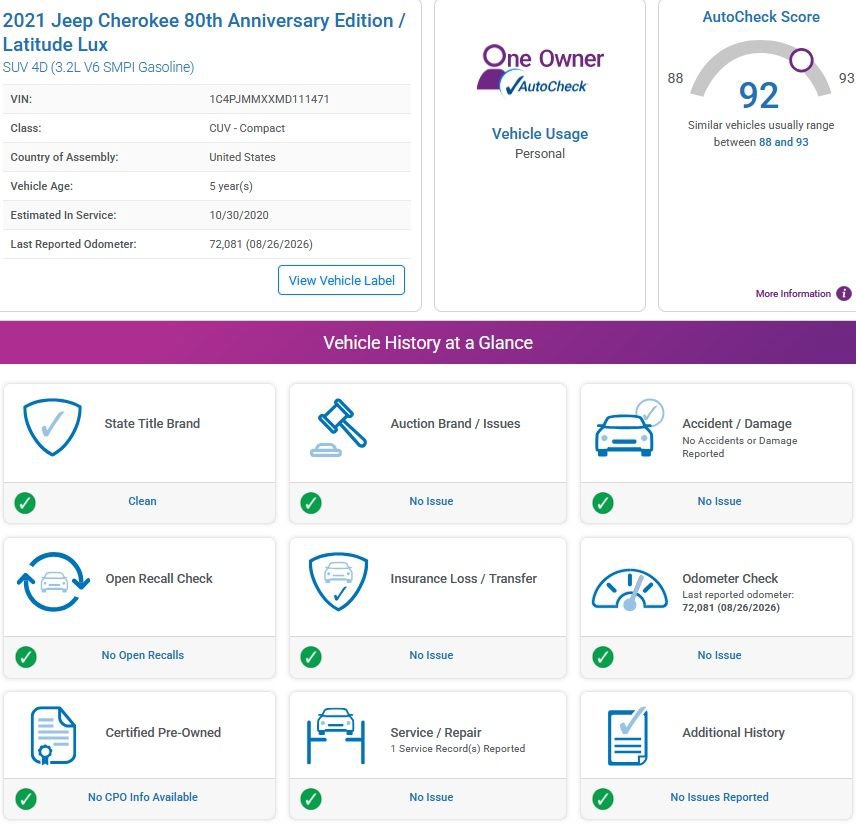Image resolution: width=856 pixels, height=824 pixels.
Task: Click the Accident / Damage car icon
Action: 629,428
